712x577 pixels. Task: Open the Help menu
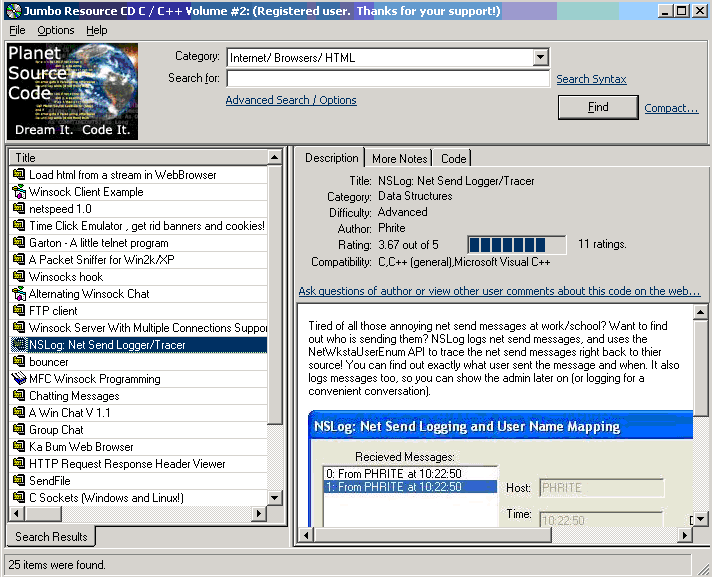click(x=97, y=30)
